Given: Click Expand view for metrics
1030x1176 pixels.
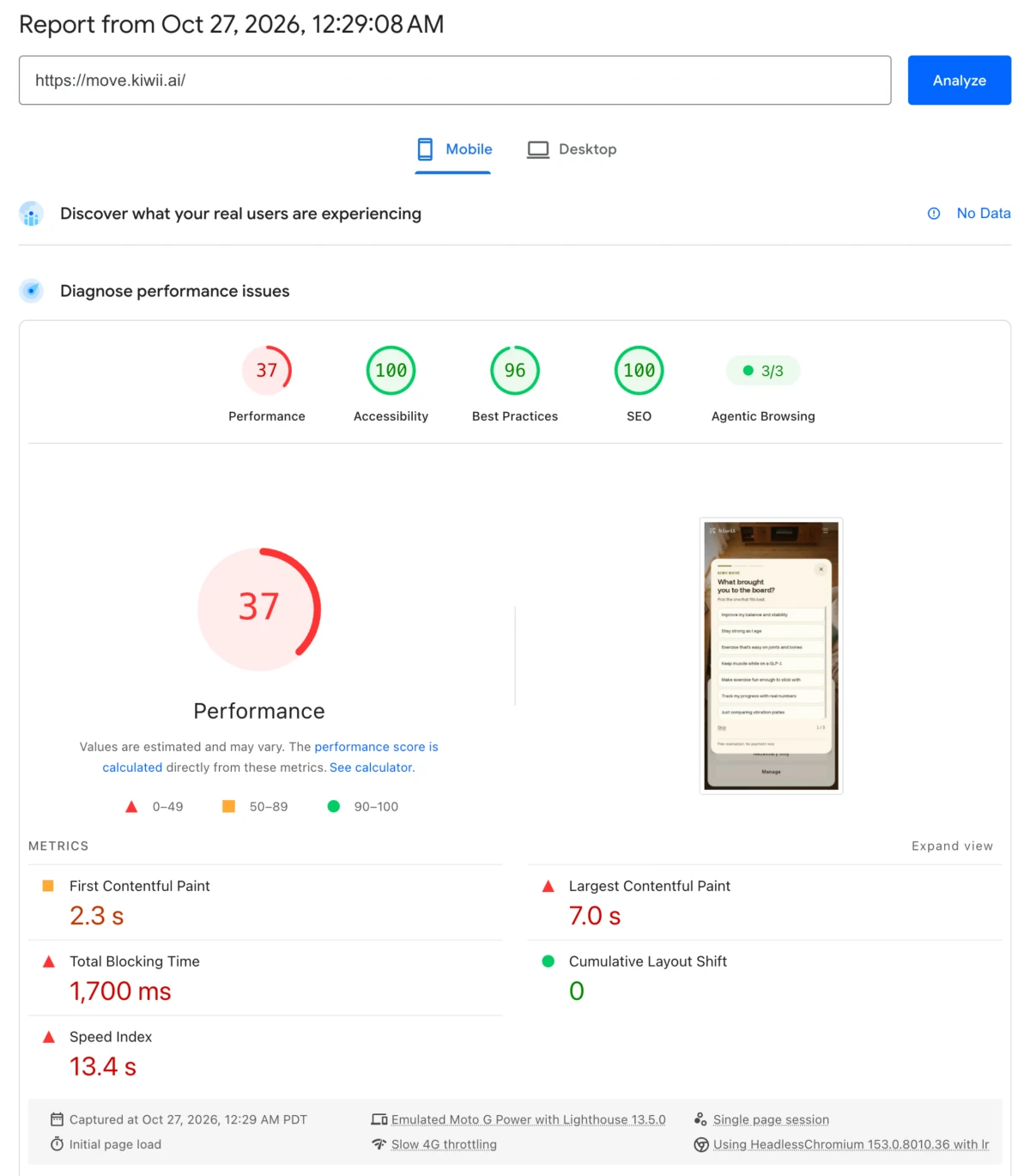Looking at the screenshot, I should [952, 846].
